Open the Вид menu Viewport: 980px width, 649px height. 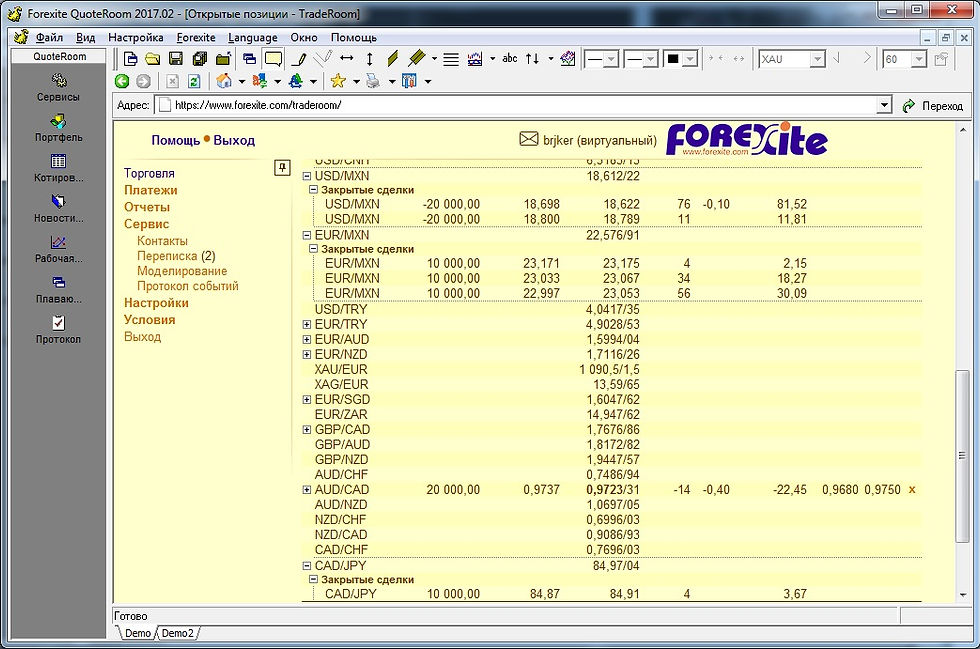[x=86, y=38]
